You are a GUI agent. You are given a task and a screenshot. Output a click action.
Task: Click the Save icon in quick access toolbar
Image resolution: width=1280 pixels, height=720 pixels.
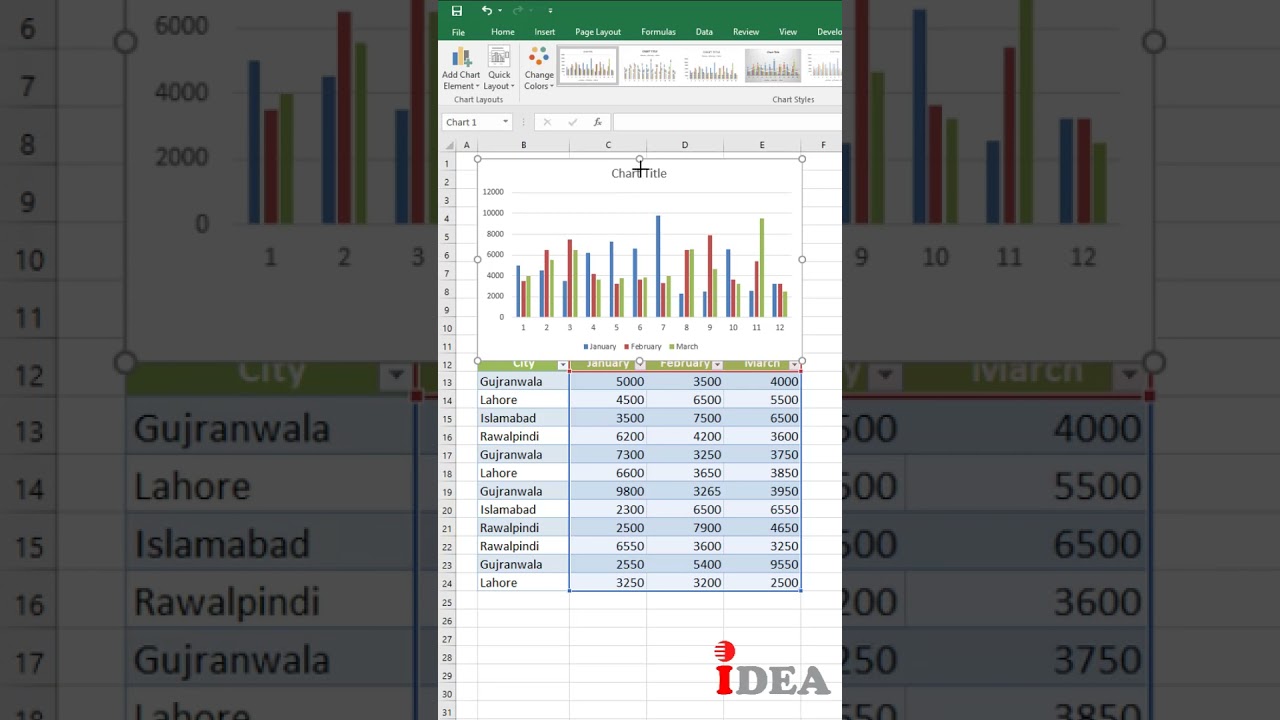click(x=457, y=11)
